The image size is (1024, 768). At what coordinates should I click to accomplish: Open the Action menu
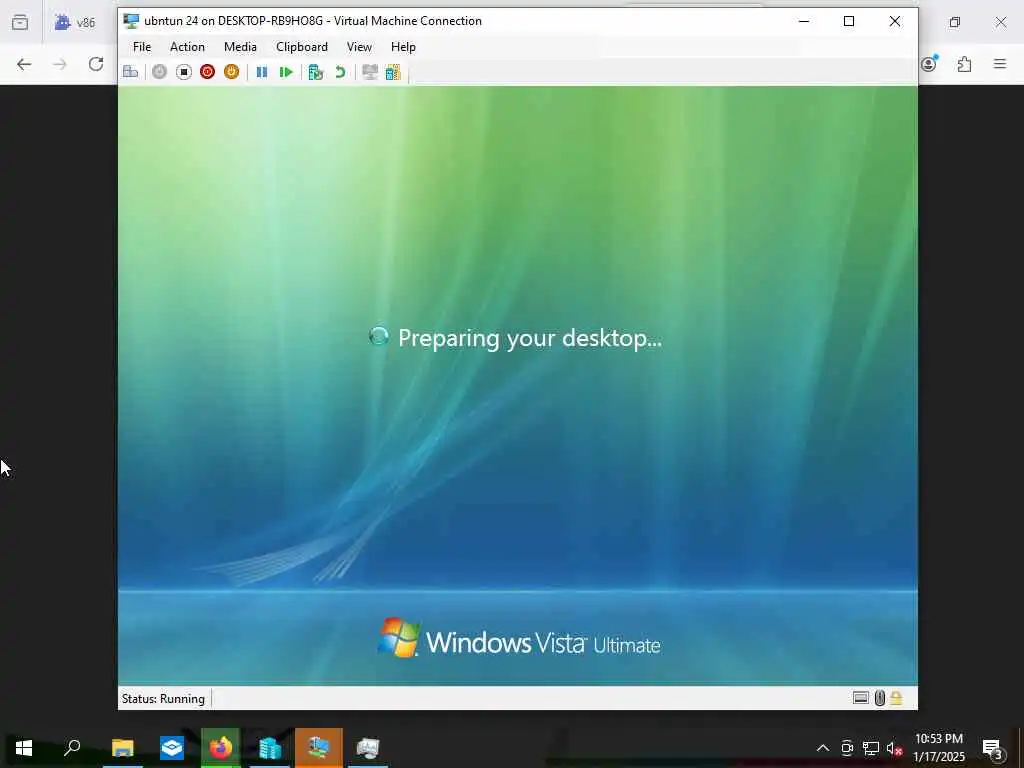pos(187,47)
